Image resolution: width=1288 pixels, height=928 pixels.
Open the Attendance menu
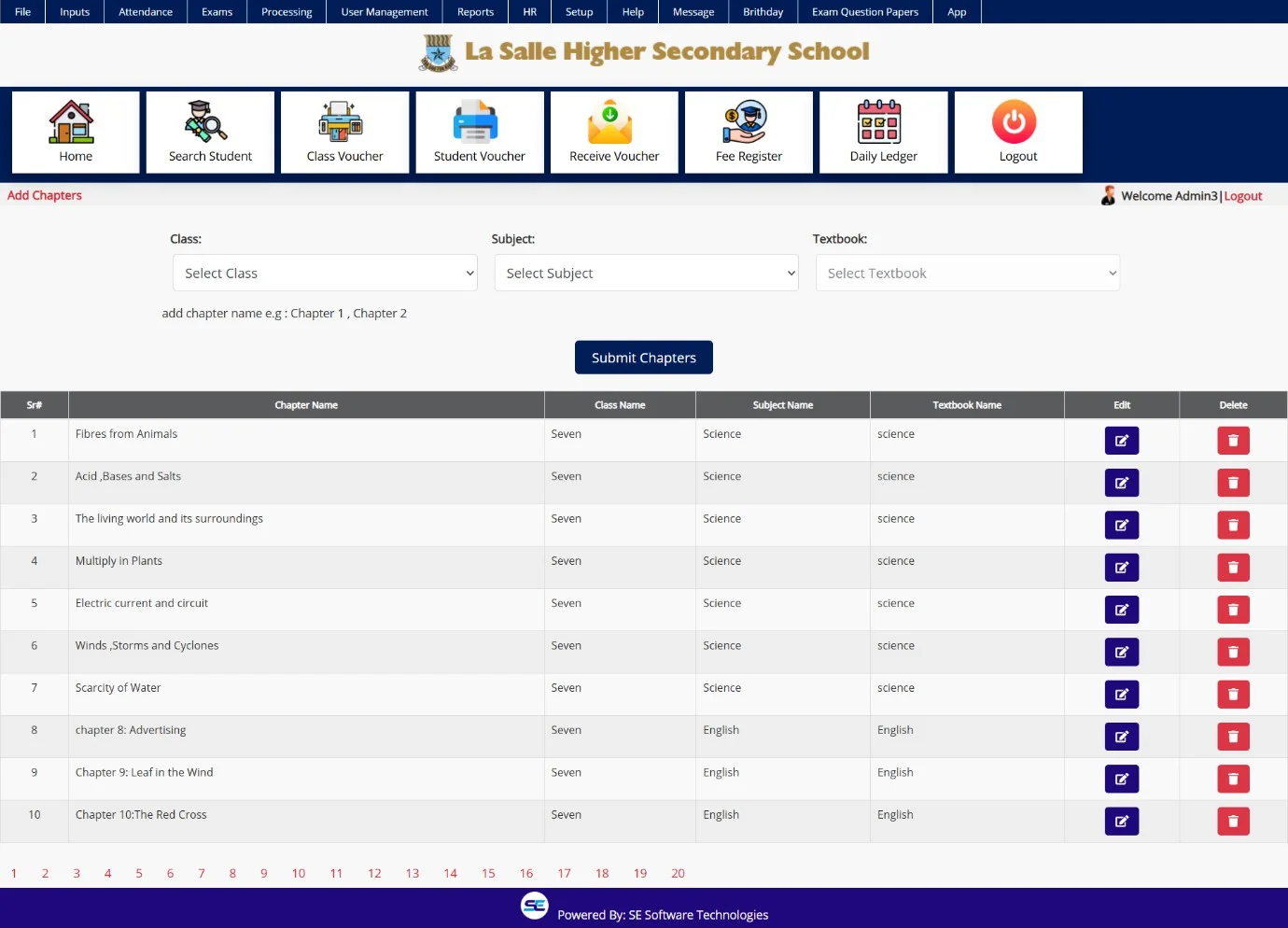[146, 12]
